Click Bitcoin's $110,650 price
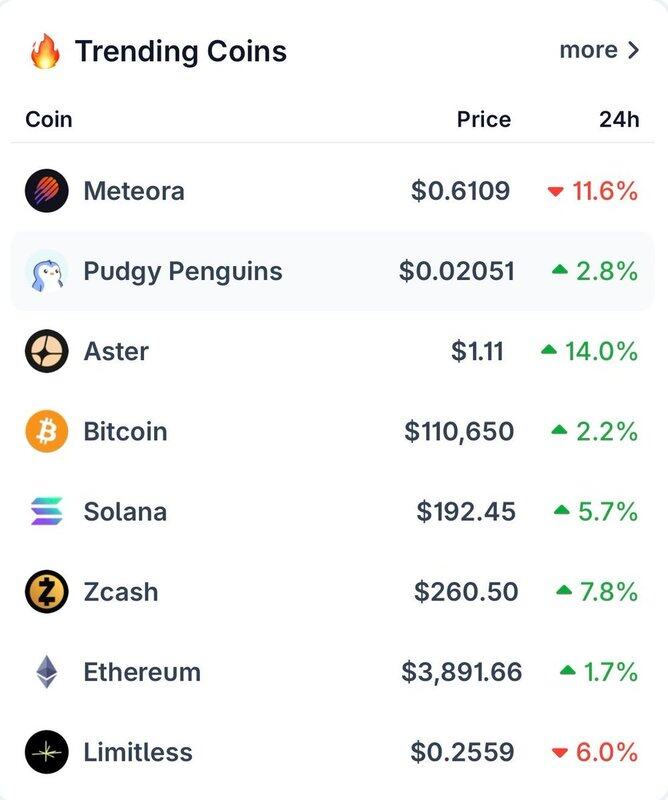This screenshot has height=800, width=668. tap(459, 432)
